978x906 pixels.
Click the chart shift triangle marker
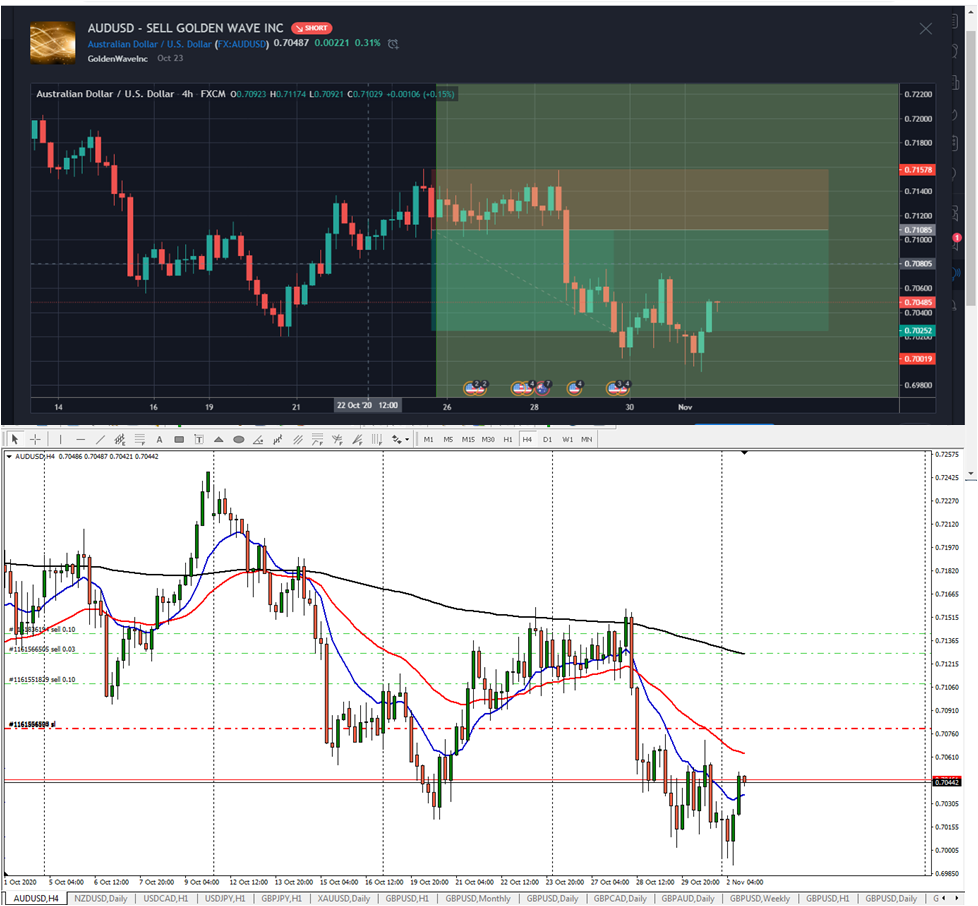click(744, 453)
